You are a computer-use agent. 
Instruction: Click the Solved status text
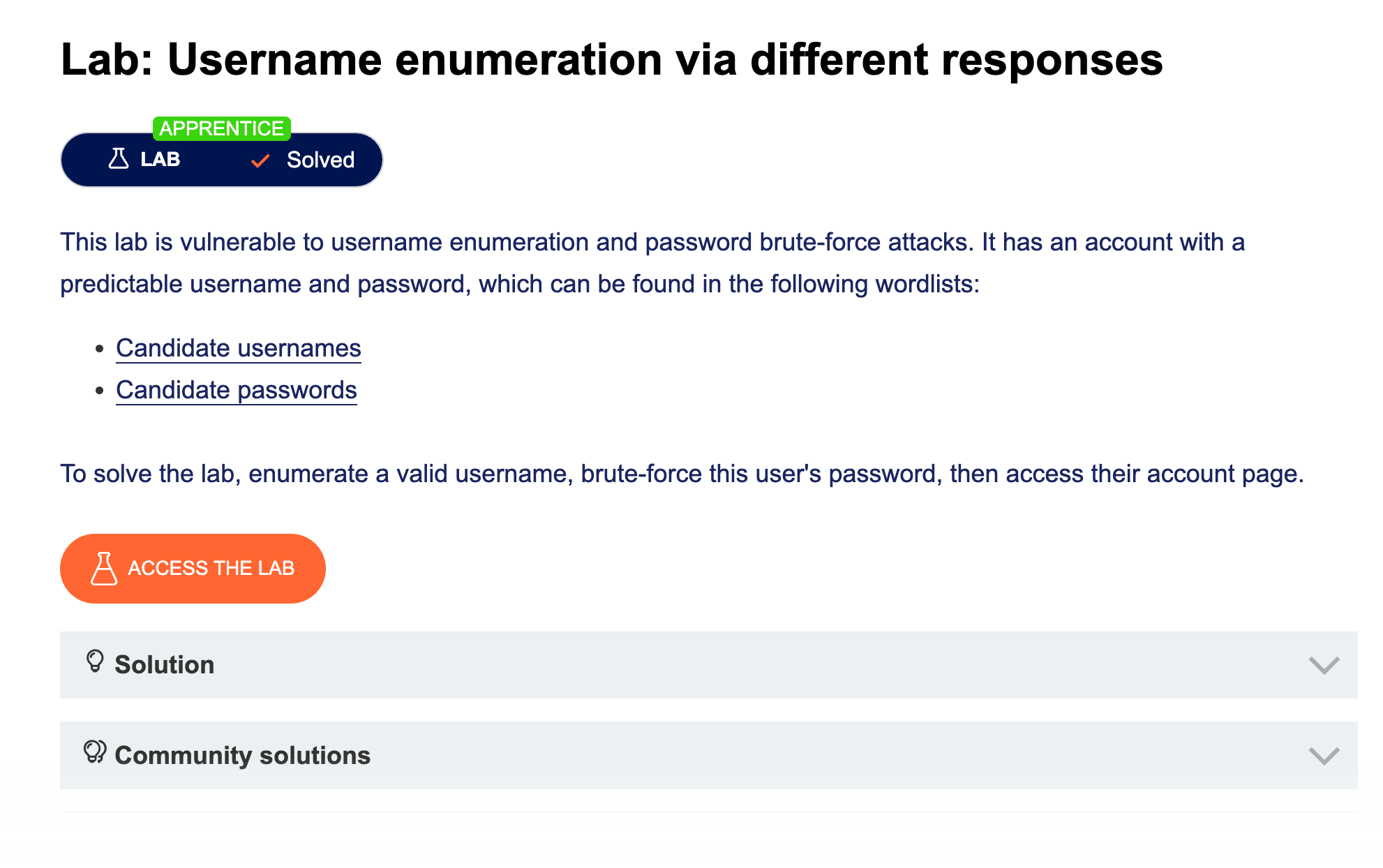(x=320, y=160)
